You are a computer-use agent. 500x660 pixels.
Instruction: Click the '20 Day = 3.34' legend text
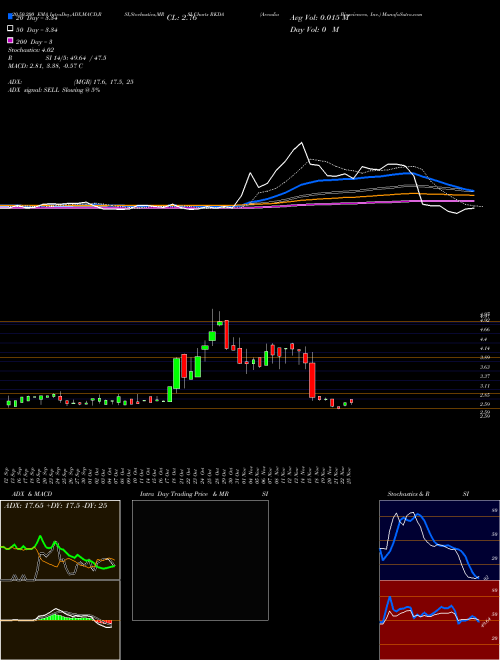click(x=36, y=18)
